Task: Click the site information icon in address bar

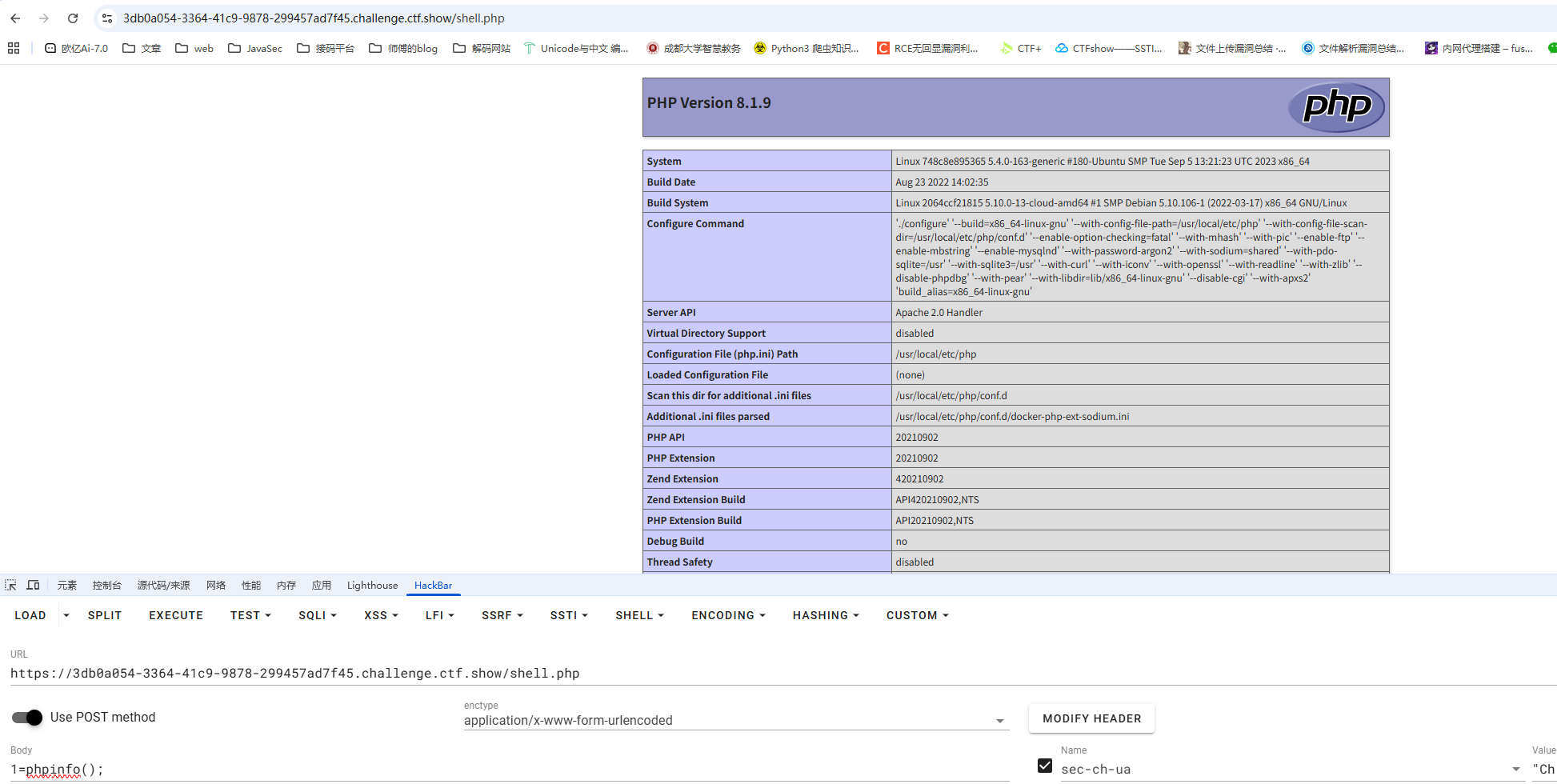Action: pos(107,18)
